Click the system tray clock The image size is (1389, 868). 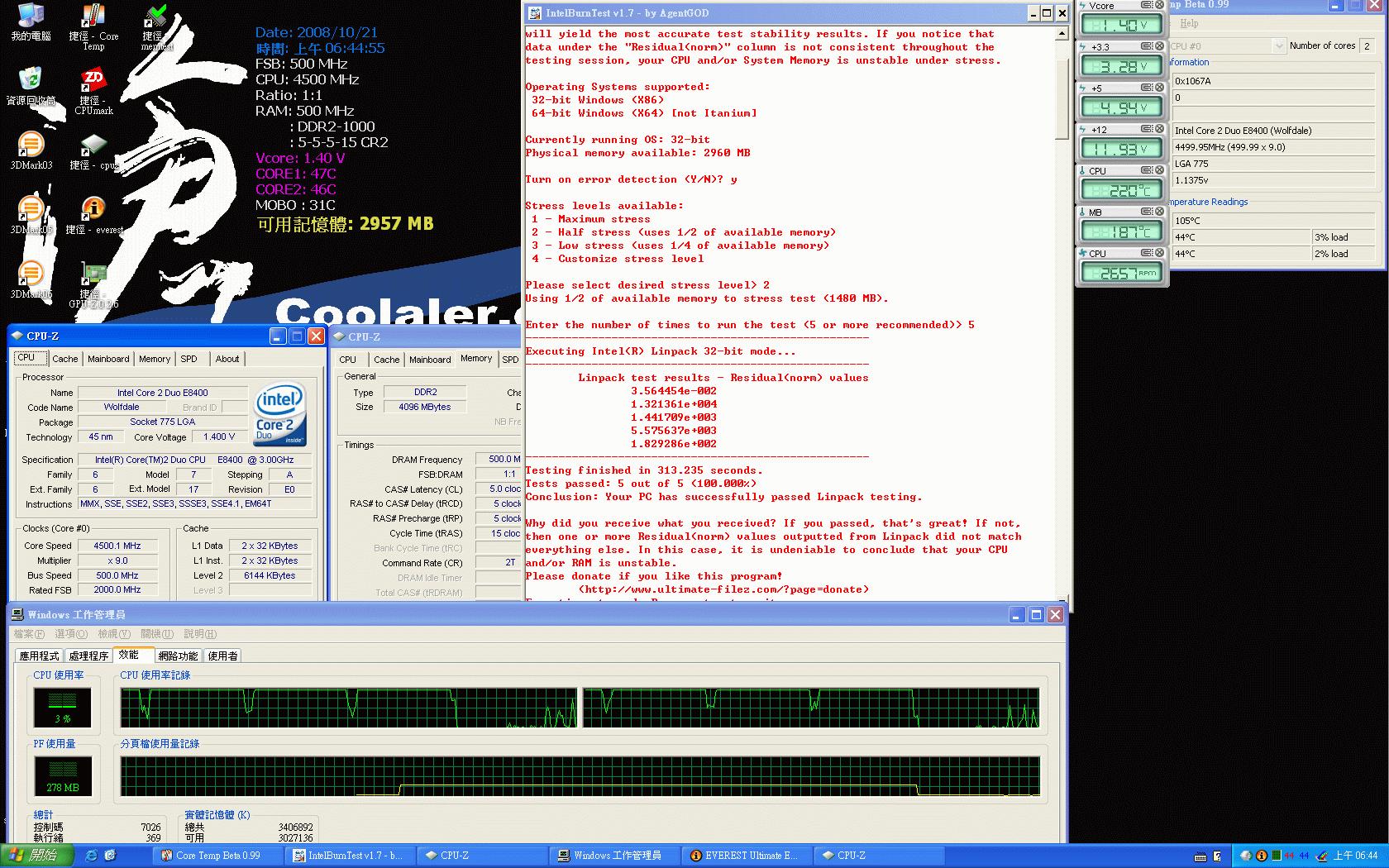pos(1356,856)
